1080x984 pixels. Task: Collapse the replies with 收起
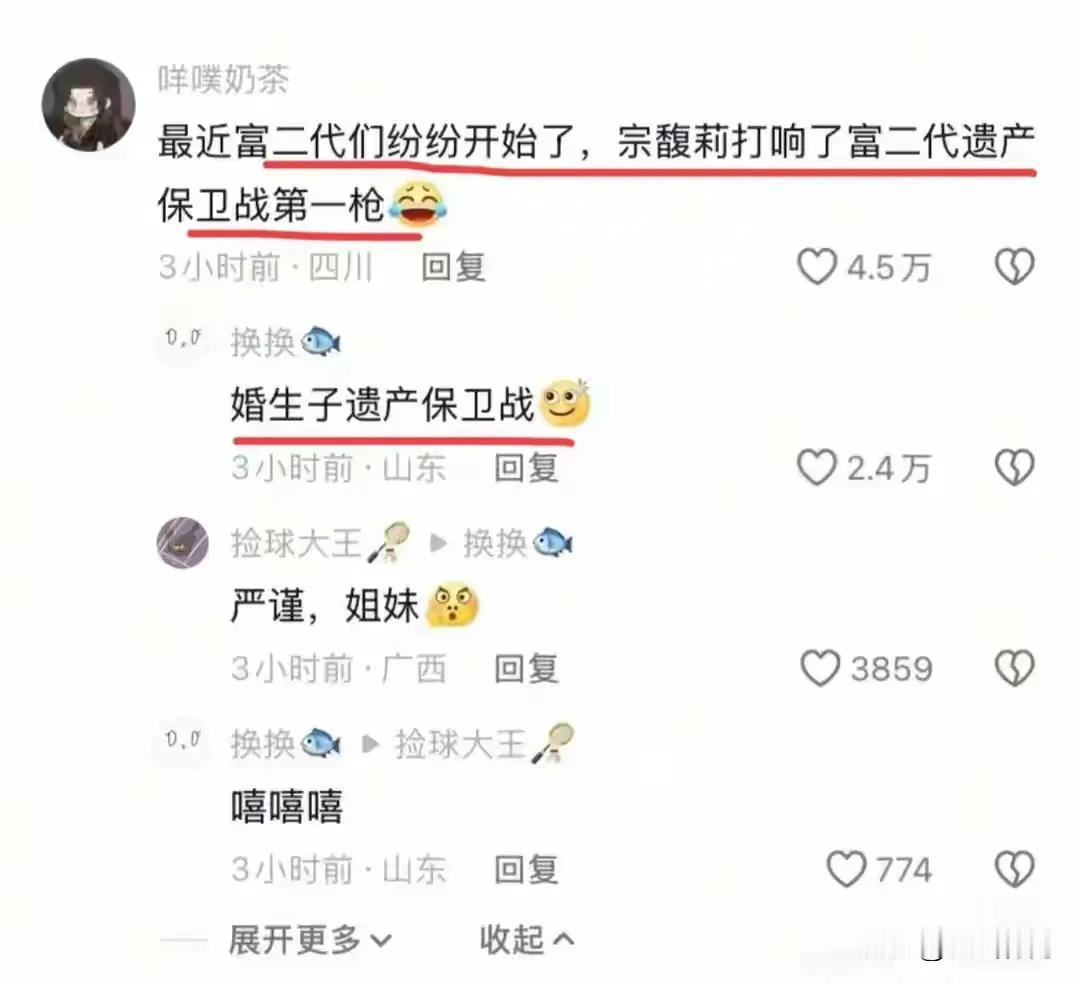(x=527, y=939)
